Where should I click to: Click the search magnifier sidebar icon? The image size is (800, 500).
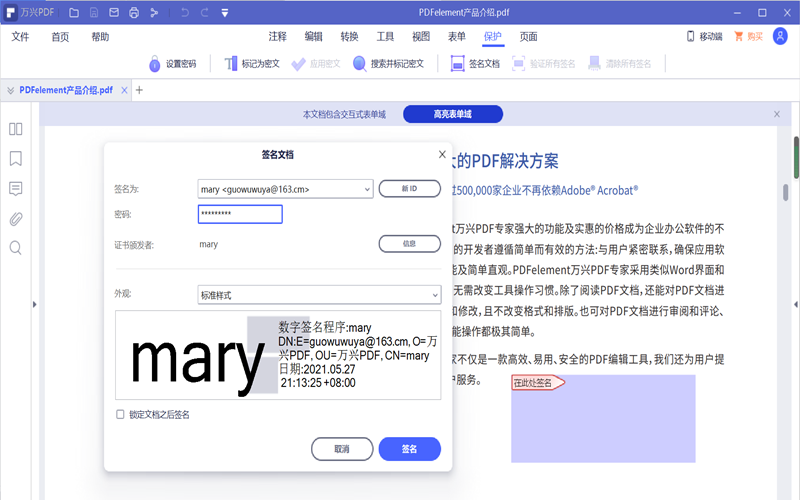(x=16, y=248)
